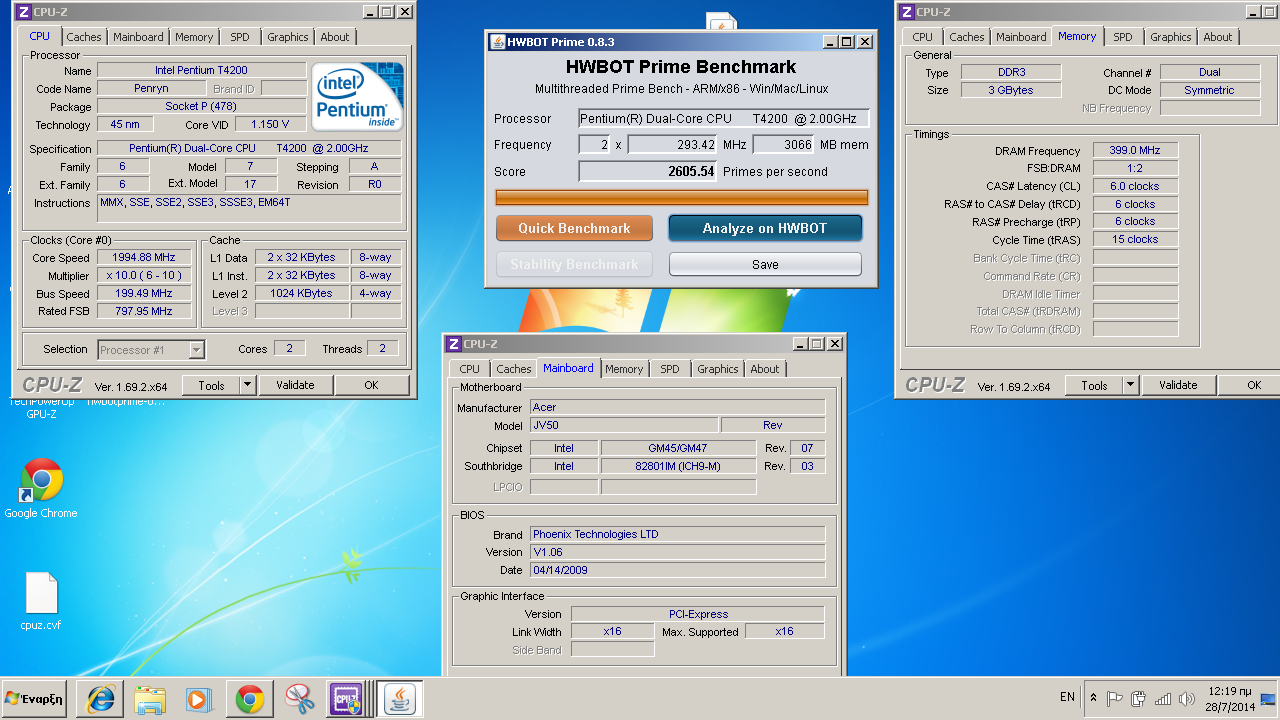Click the Save button in HWBOT Prime
Viewport: 1280px width, 720px height.
(765, 264)
